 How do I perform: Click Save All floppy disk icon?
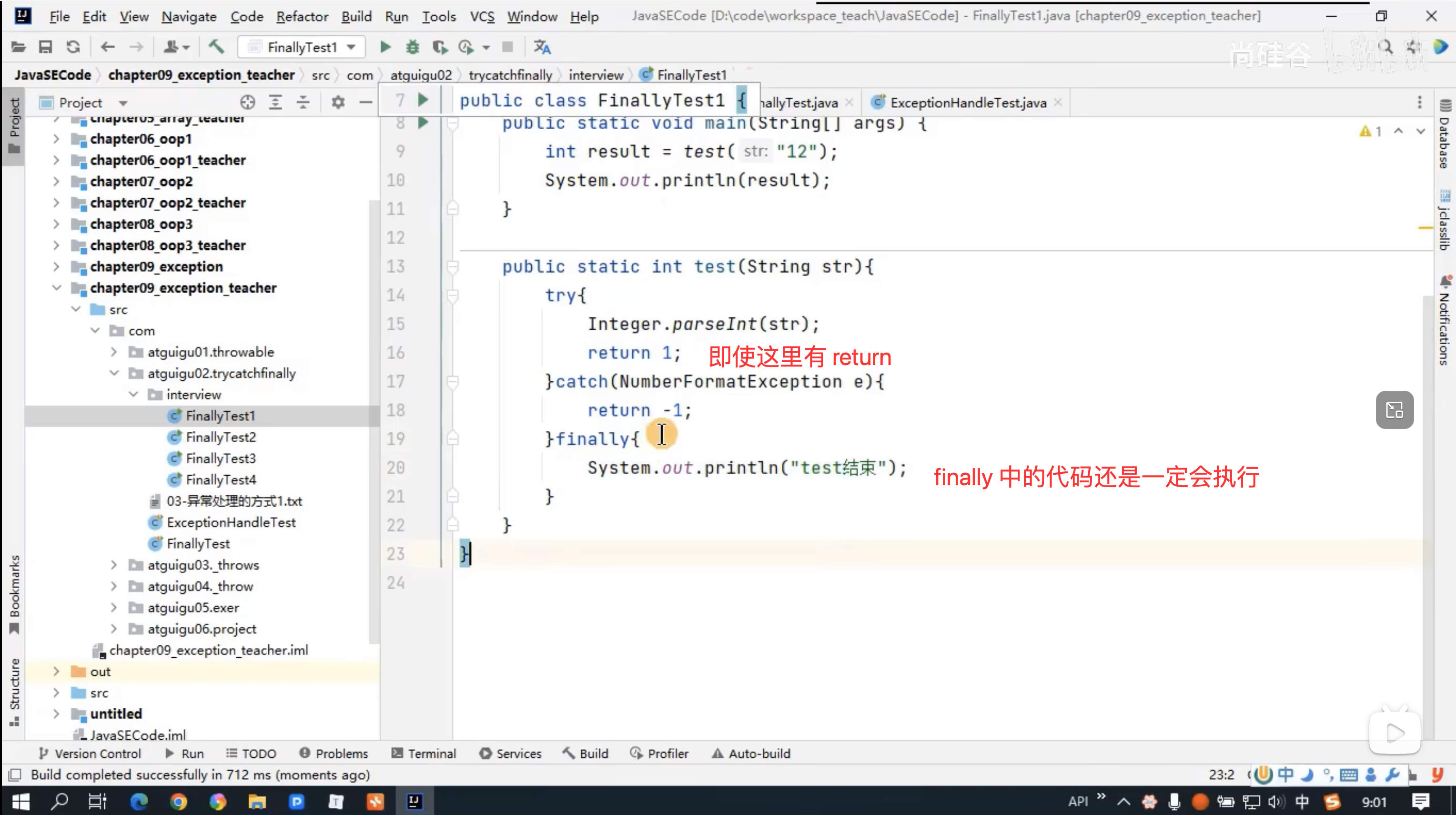(45, 47)
